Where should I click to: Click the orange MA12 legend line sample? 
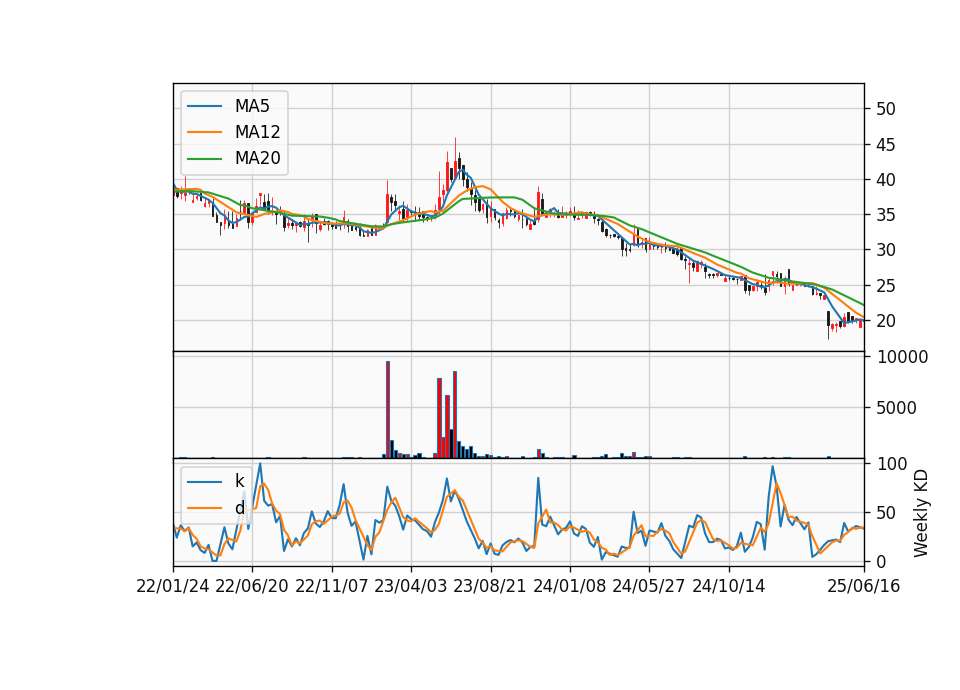point(204,132)
